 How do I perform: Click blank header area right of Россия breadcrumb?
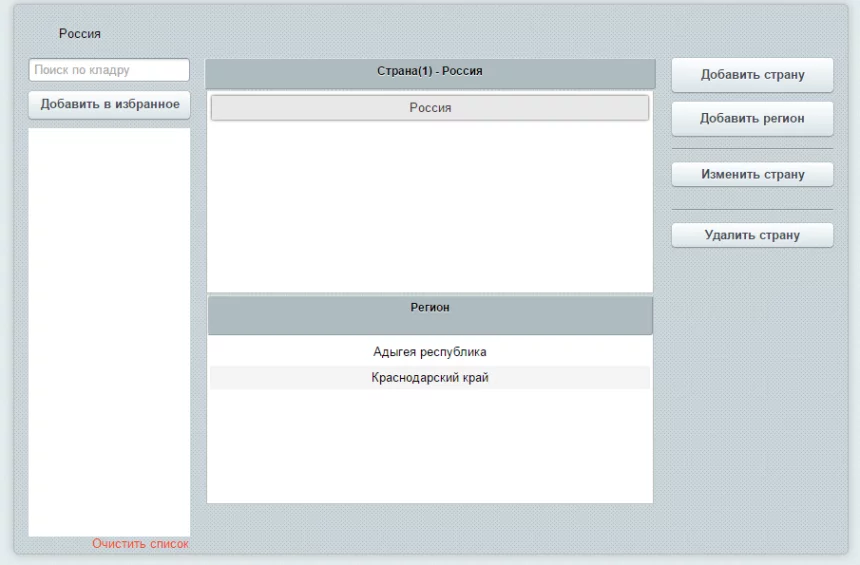point(450,34)
